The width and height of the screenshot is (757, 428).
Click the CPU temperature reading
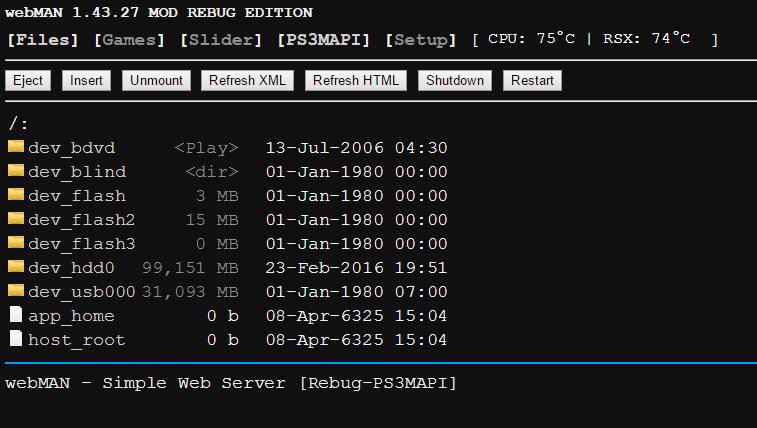point(532,39)
